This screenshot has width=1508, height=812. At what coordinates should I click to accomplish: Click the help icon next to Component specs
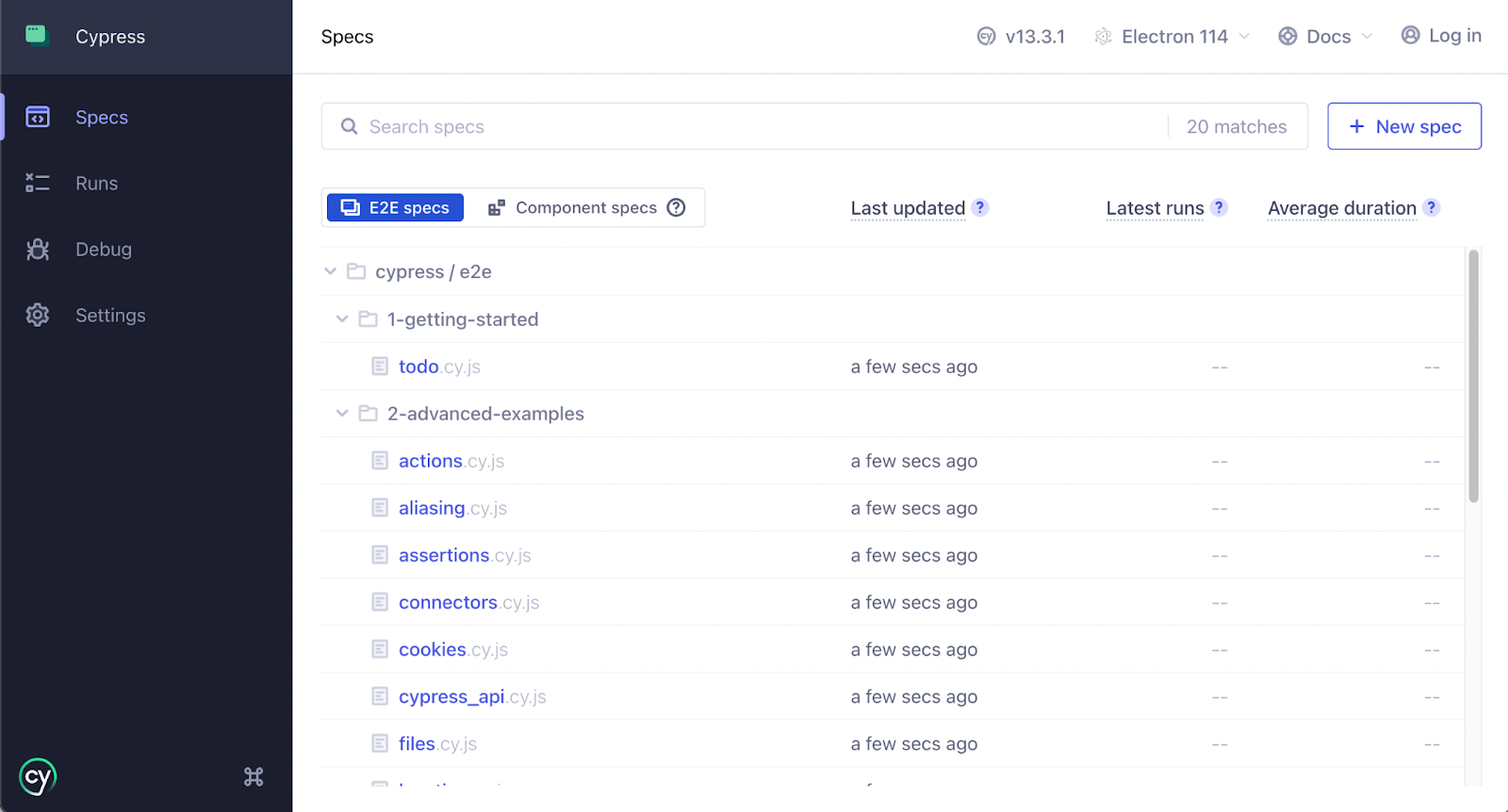point(676,207)
